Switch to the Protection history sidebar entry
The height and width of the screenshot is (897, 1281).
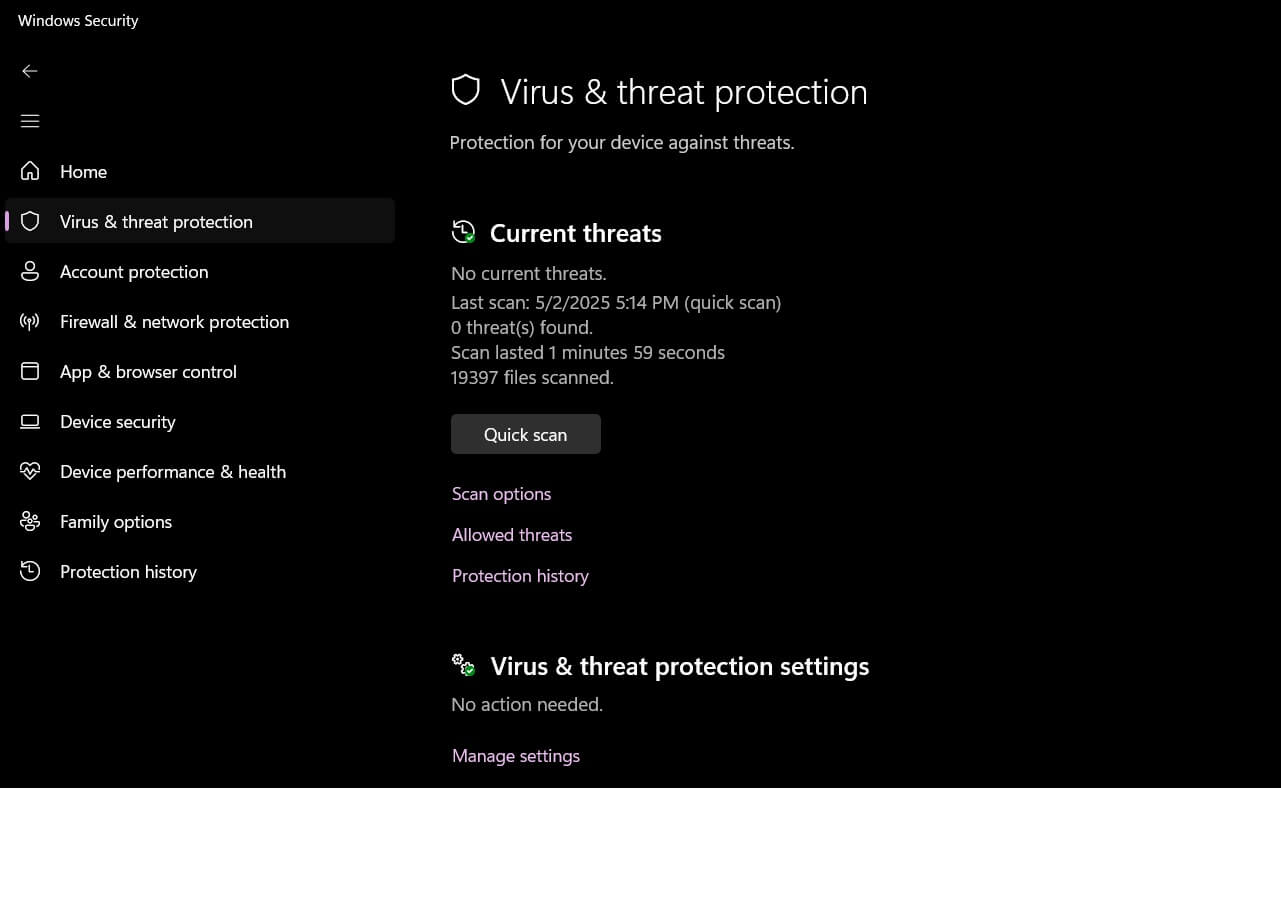point(128,571)
